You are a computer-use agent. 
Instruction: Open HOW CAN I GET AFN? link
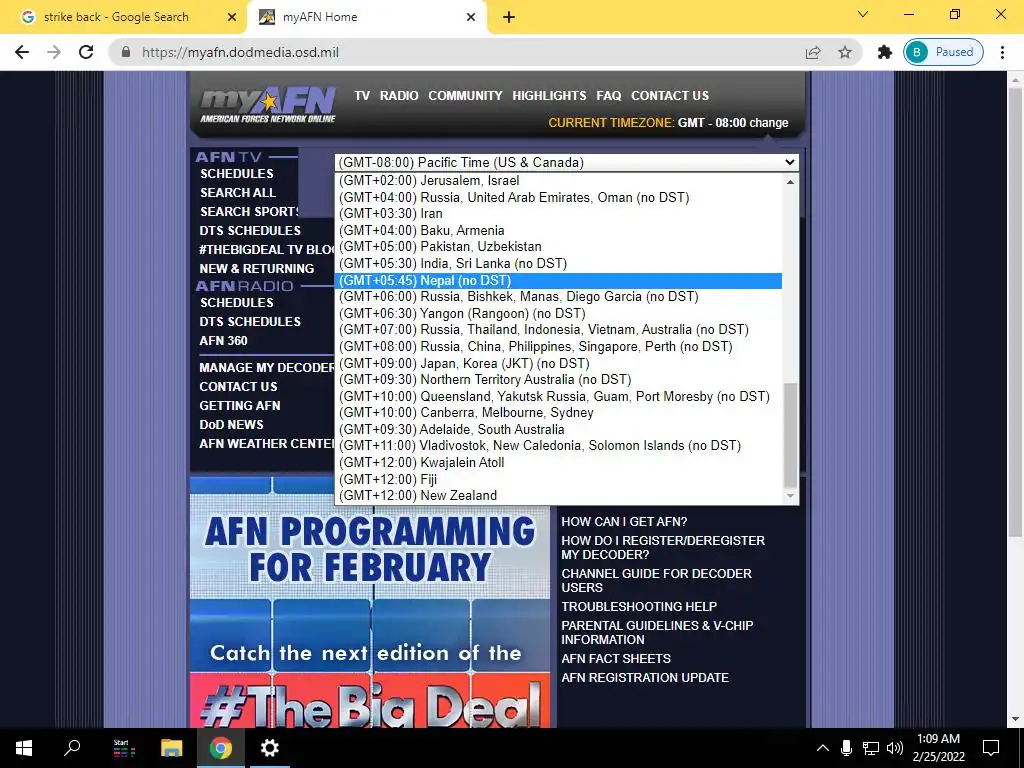(x=624, y=522)
